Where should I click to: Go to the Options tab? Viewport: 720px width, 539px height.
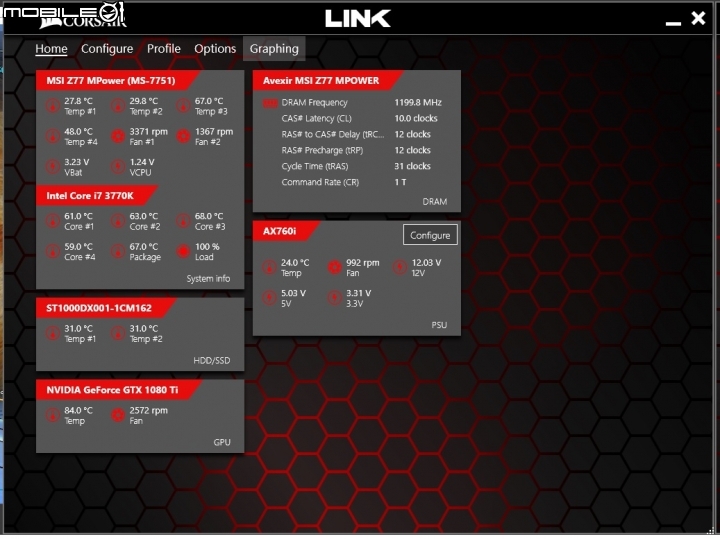[x=215, y=49]
